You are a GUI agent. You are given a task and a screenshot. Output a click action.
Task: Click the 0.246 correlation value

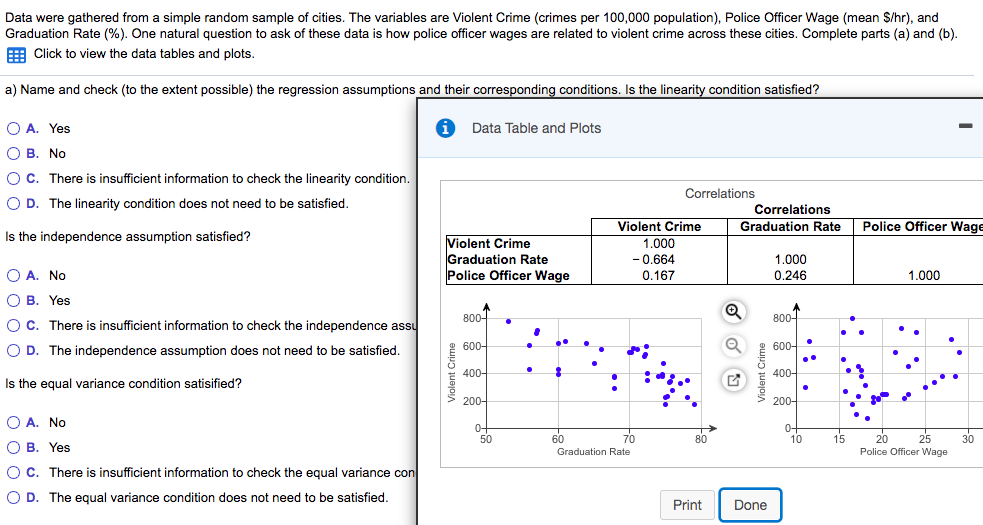point(791,275)
